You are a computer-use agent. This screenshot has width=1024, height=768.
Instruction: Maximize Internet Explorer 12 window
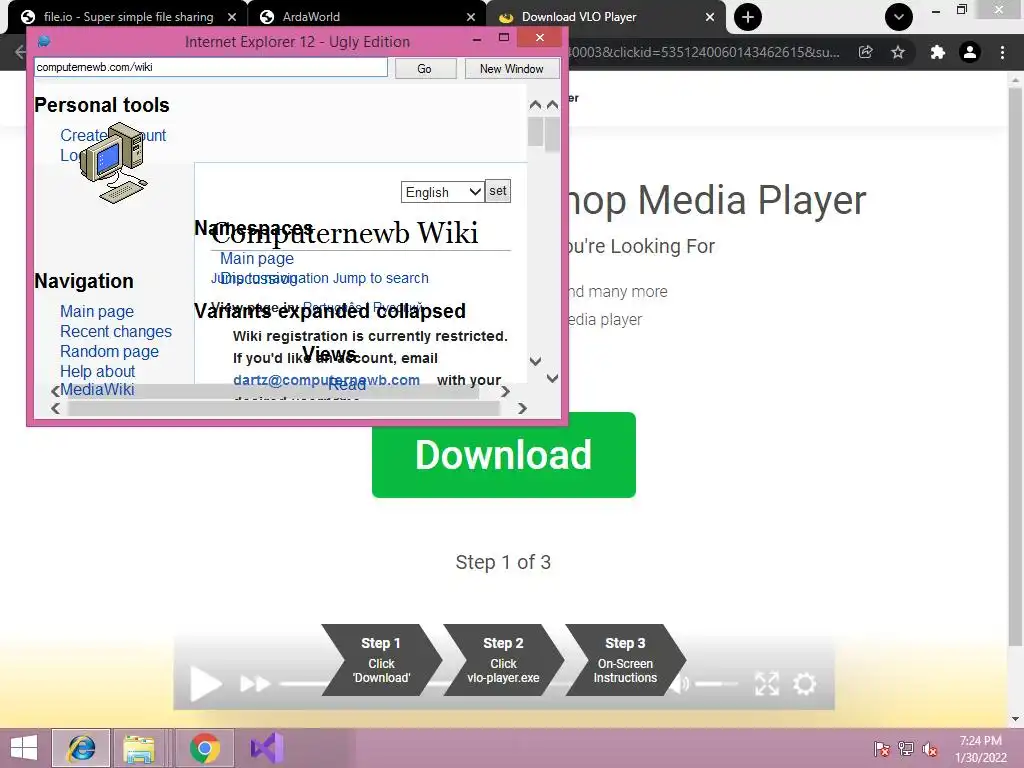pos(504,38)
